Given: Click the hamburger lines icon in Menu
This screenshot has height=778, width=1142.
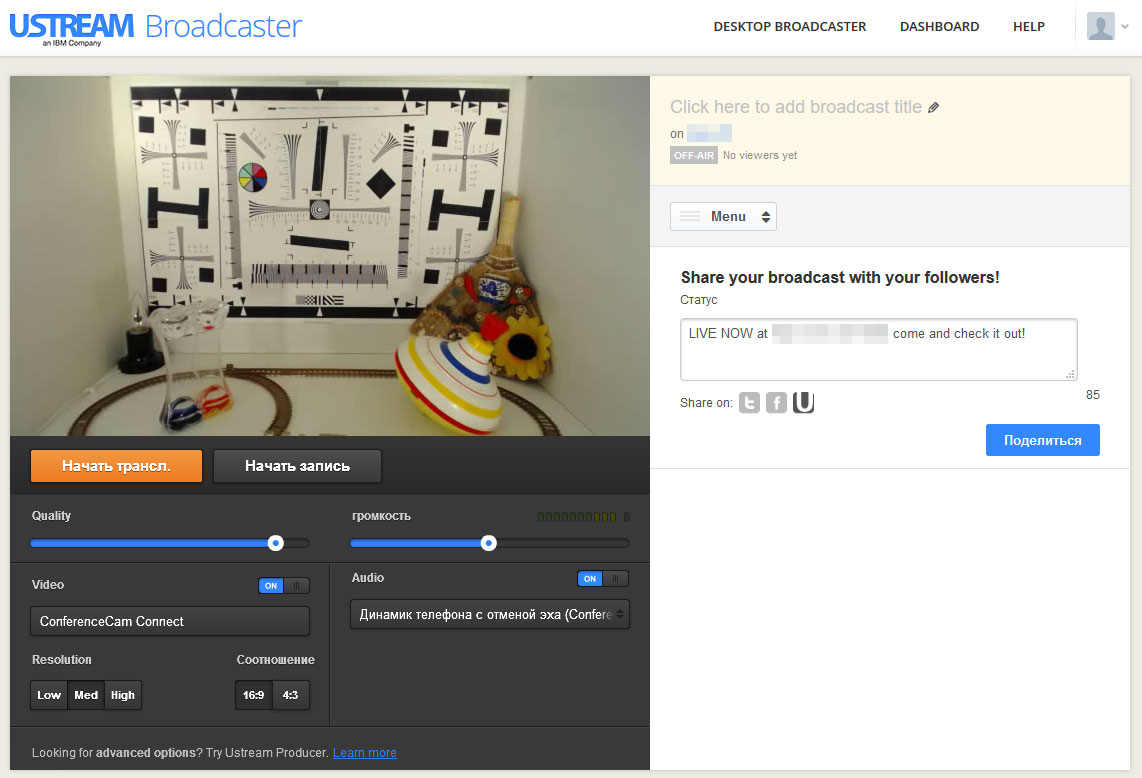Looking at the screenshot, I should pos(690,216).
